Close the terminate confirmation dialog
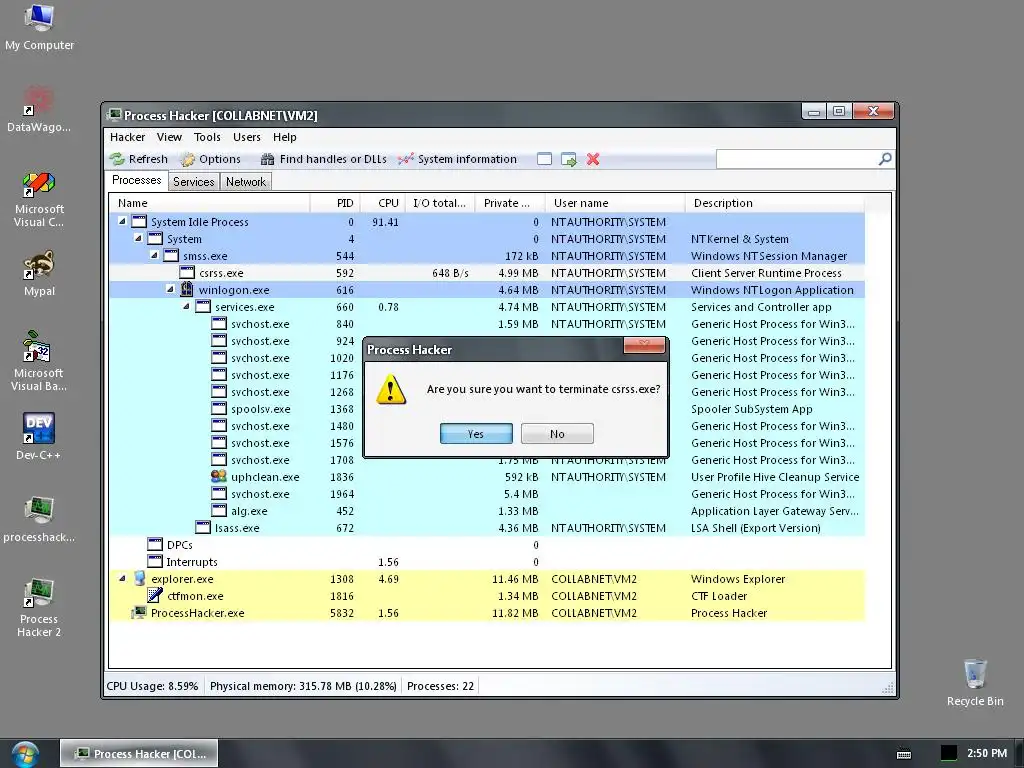This screenshot has height=768, width=1024. [644, 345]
